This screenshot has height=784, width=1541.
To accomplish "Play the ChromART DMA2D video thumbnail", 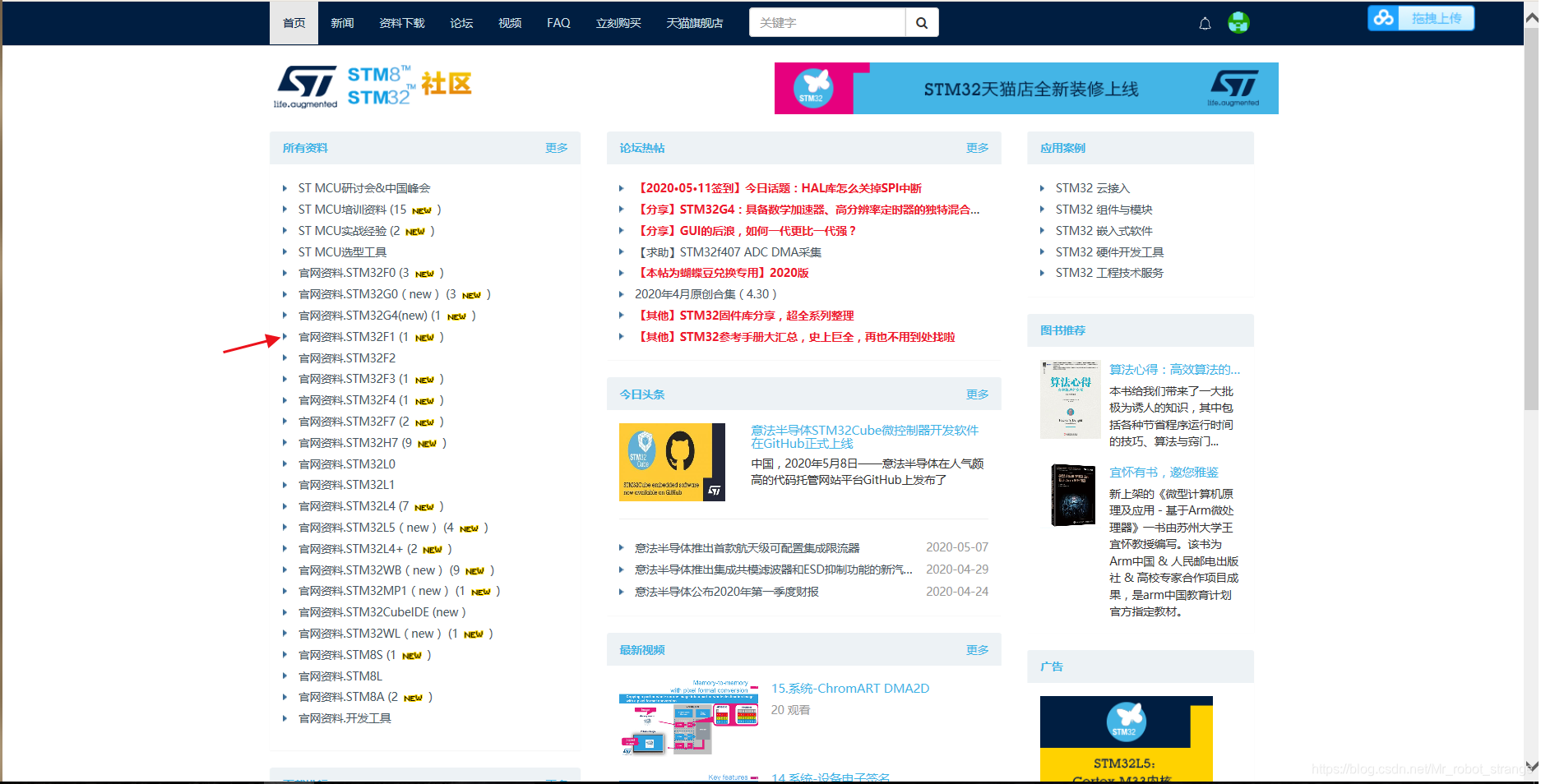I will pos(689,717).
